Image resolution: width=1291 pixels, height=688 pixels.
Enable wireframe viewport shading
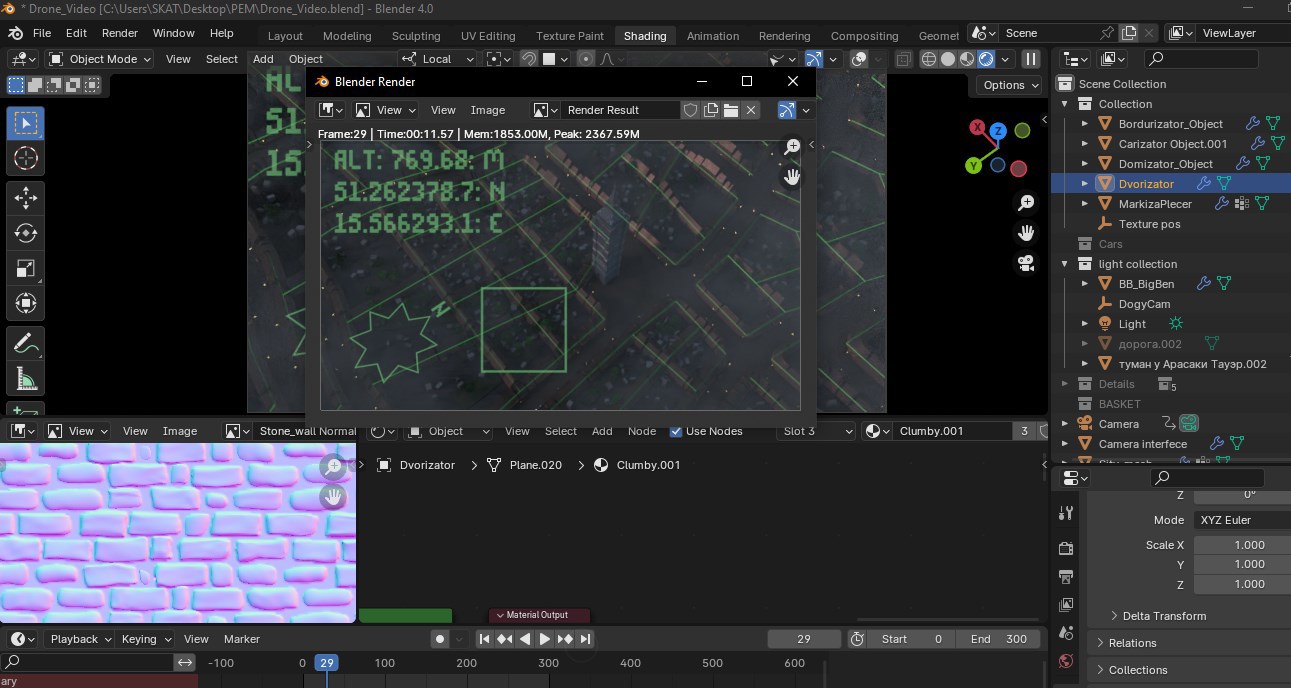[929, 59]
